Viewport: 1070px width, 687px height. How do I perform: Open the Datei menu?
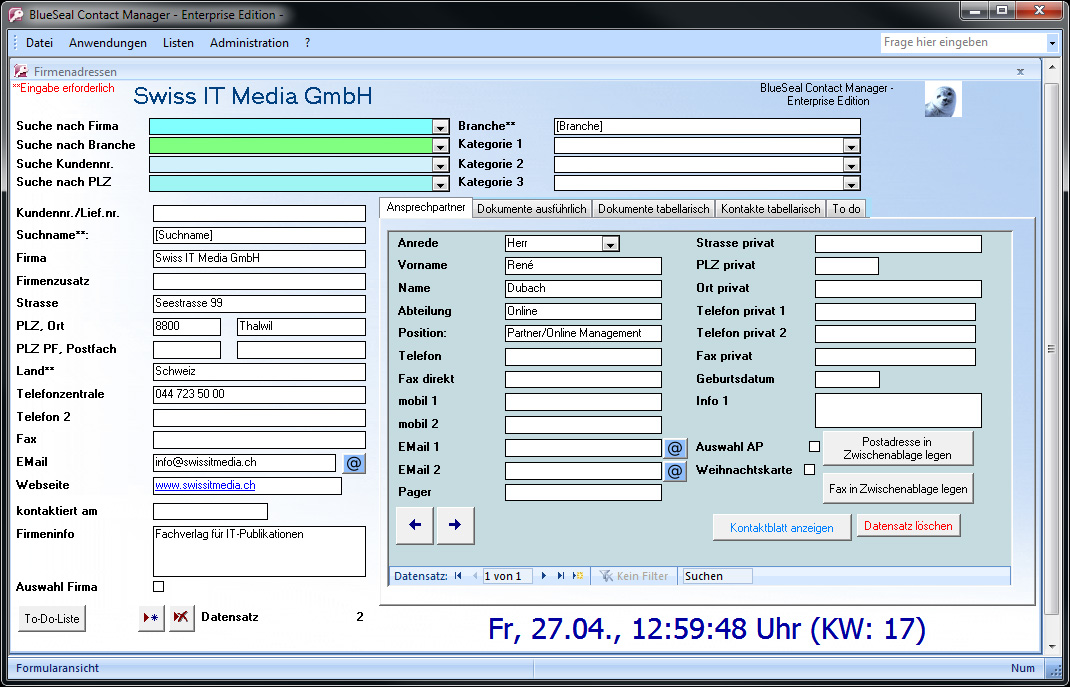(x=40, y=42)
